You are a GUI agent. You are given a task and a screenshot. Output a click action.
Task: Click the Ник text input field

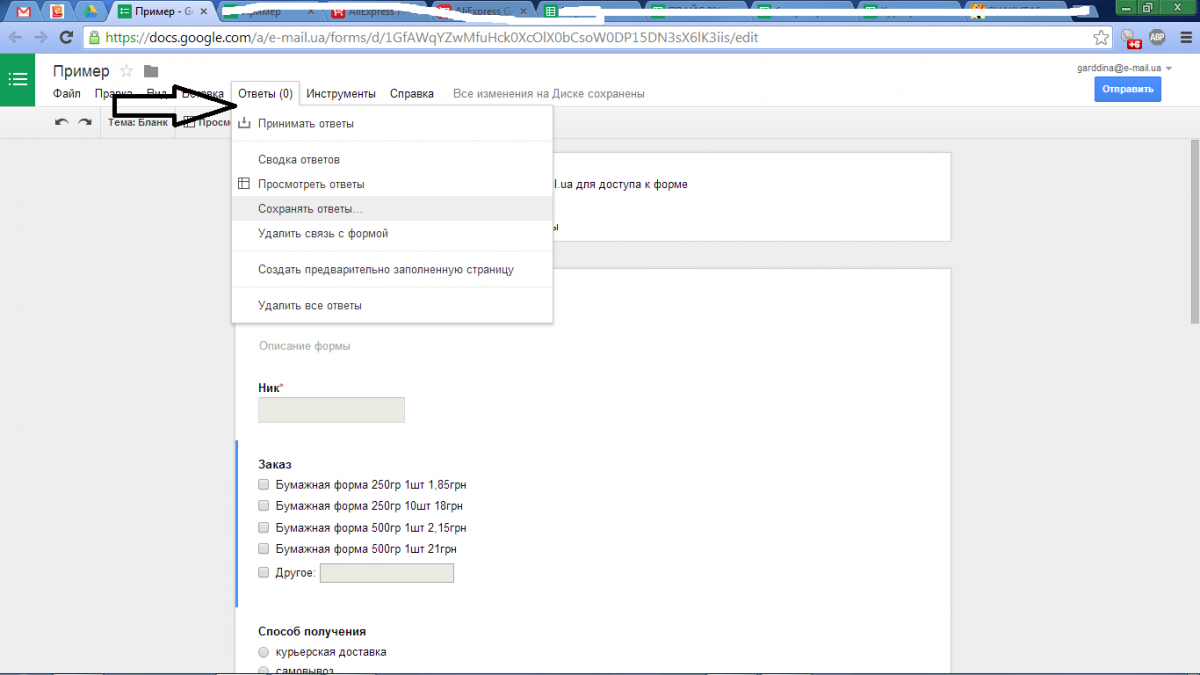click(331, 410)
